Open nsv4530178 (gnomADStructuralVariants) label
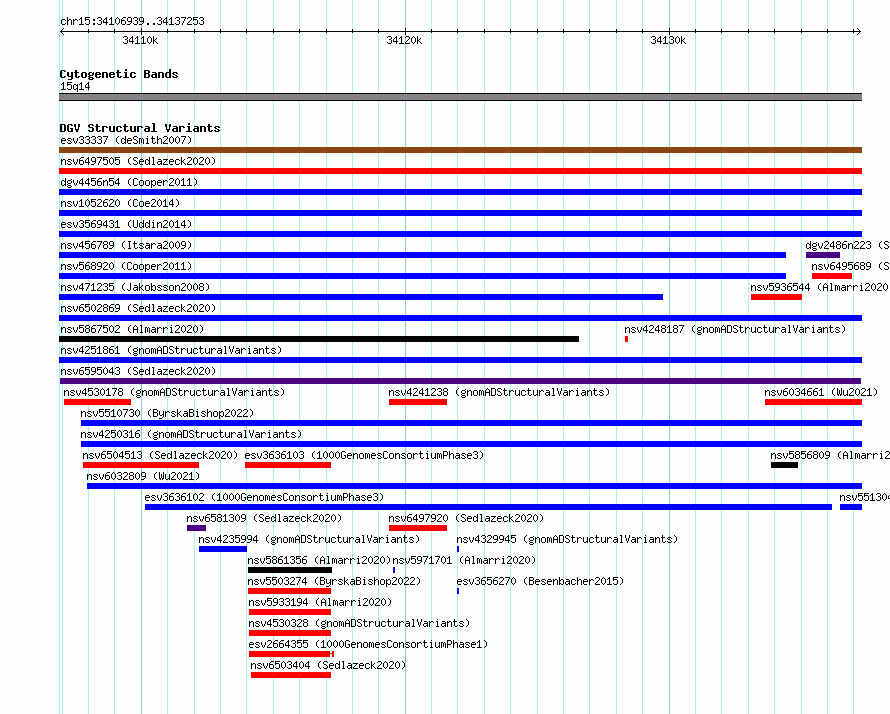The height and width of the screenshot is (714, 890). [174, 392]
